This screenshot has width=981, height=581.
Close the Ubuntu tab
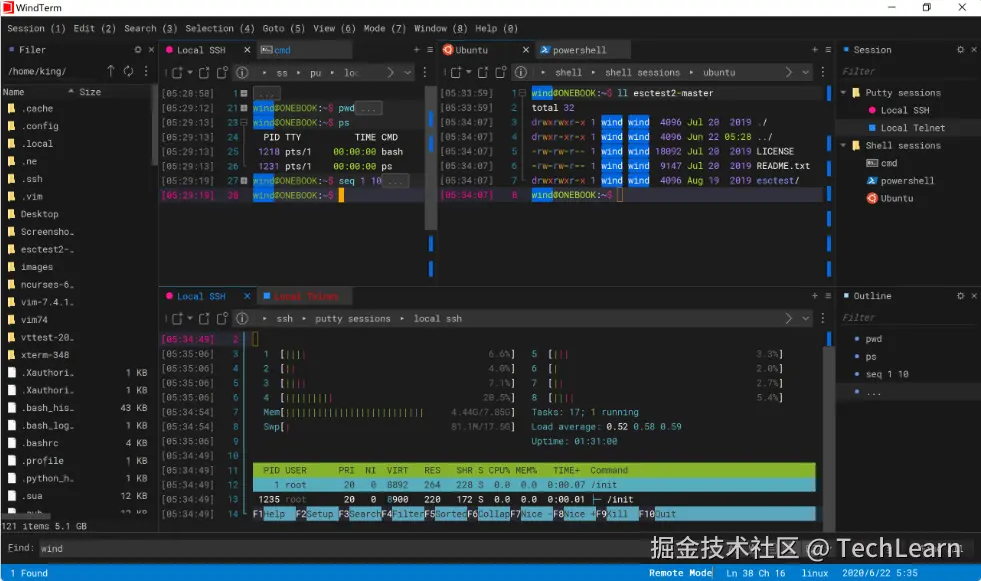click(526, 50)
